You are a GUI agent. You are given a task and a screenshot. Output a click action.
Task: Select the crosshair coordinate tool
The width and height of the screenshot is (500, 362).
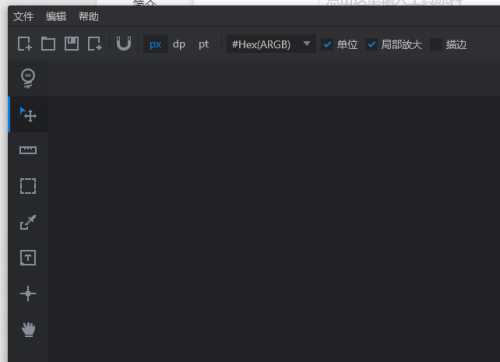coord(28,293)
